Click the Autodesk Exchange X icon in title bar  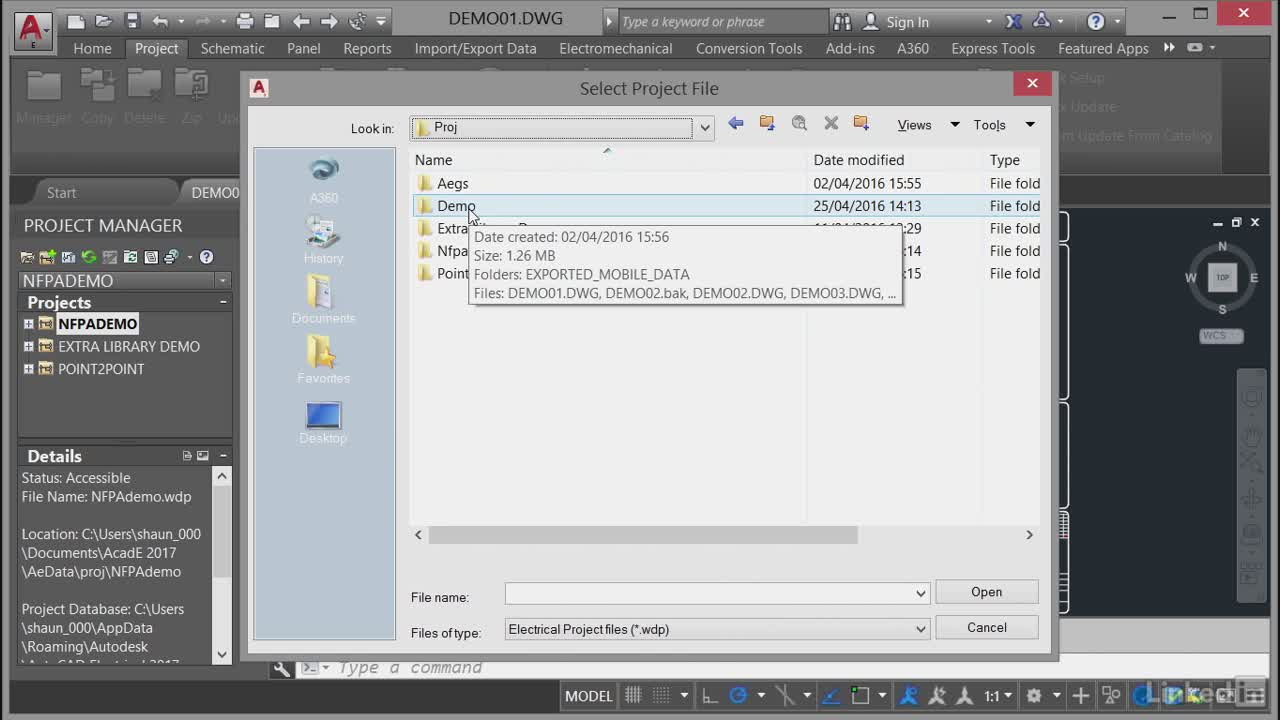[1014, 21]
